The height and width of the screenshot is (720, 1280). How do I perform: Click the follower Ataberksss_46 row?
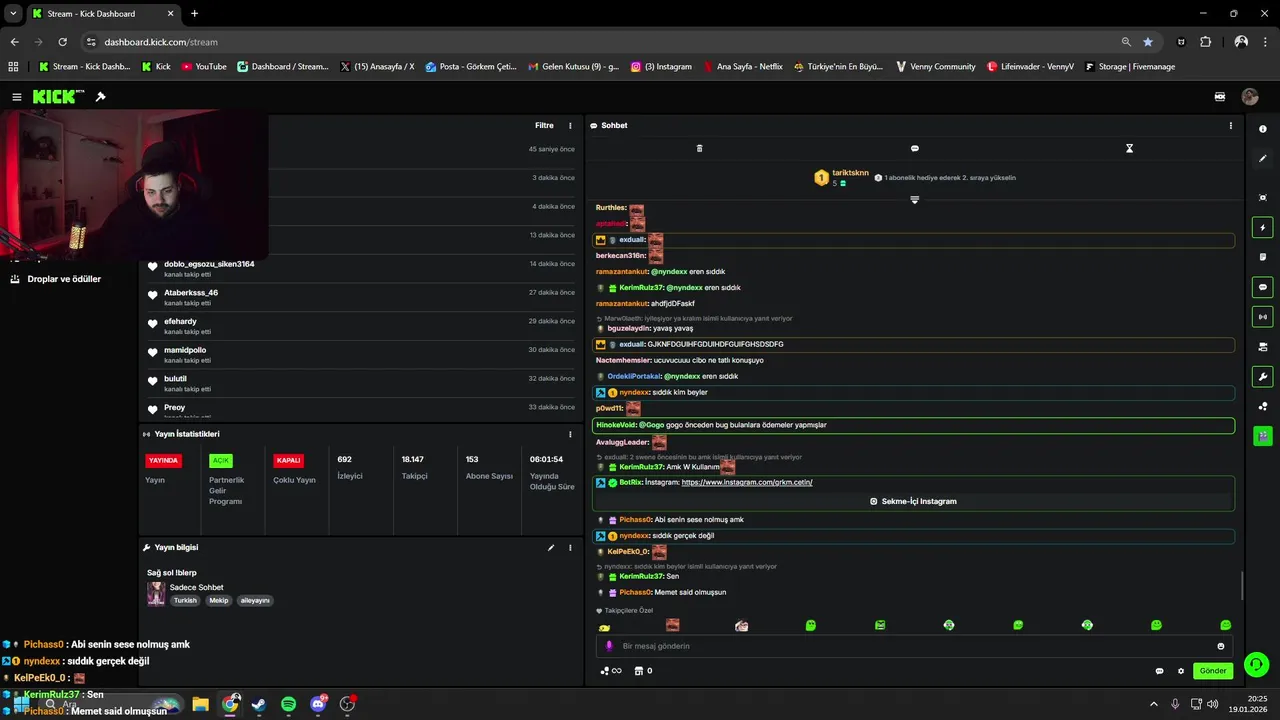click(360, 297)
